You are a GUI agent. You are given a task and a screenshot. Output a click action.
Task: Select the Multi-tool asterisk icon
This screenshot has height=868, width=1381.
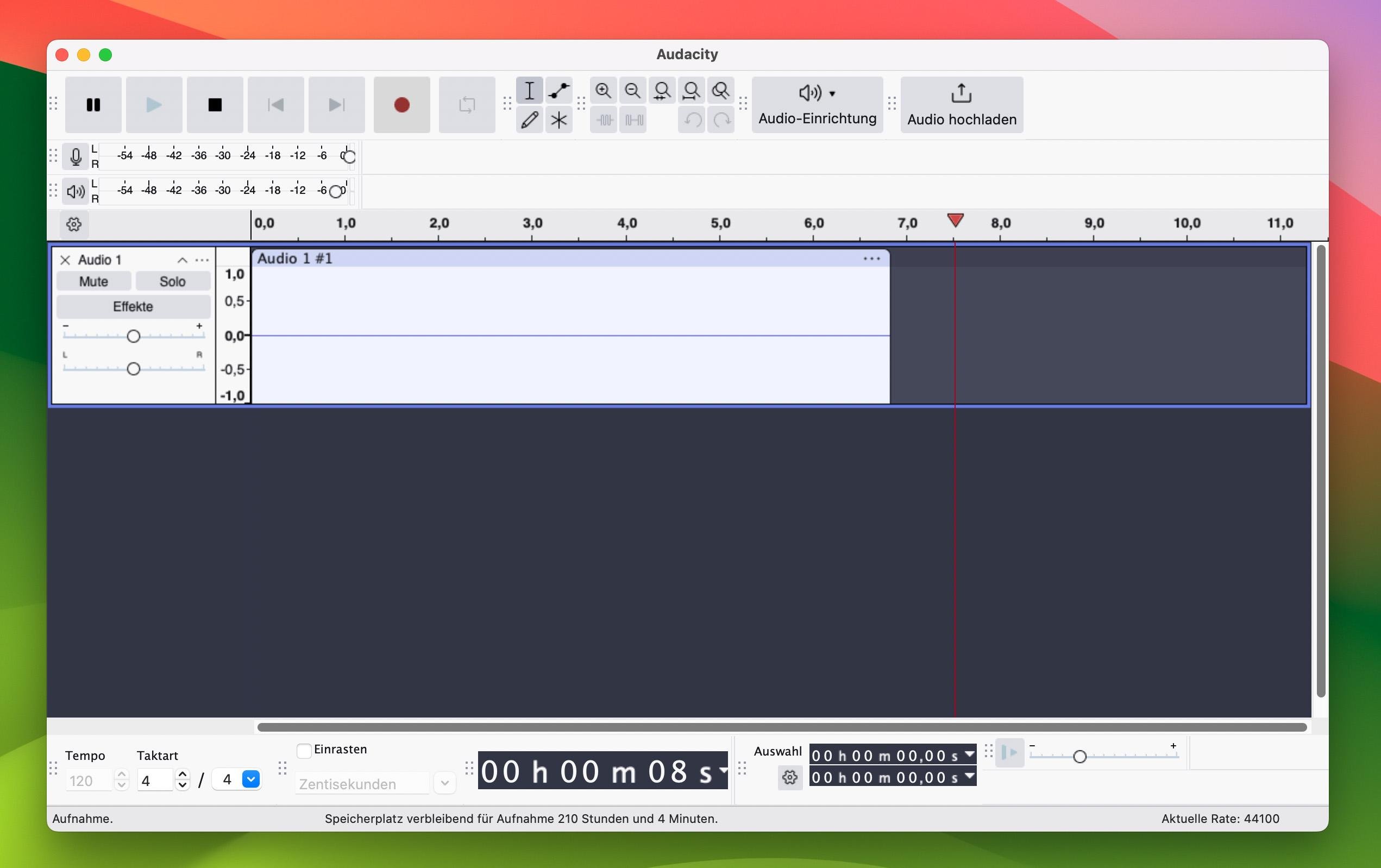(x=558, y=120)
